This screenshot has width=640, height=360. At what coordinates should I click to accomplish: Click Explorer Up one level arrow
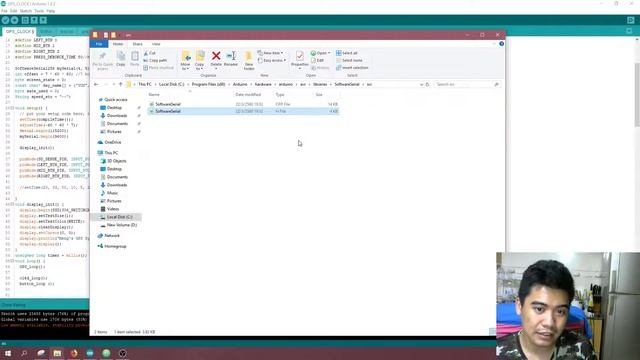pyautogui.click(x=120, y=84)
